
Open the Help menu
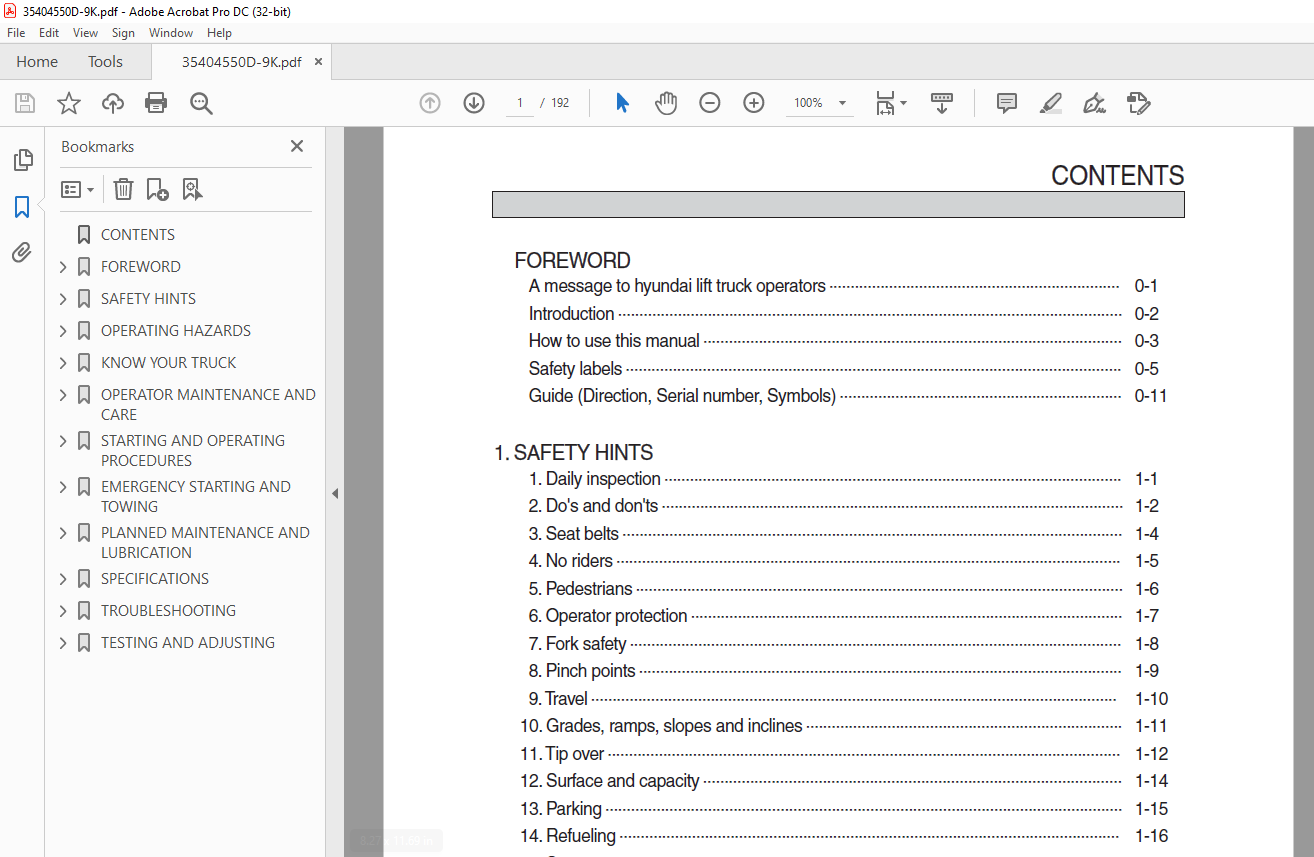(219, 33)
